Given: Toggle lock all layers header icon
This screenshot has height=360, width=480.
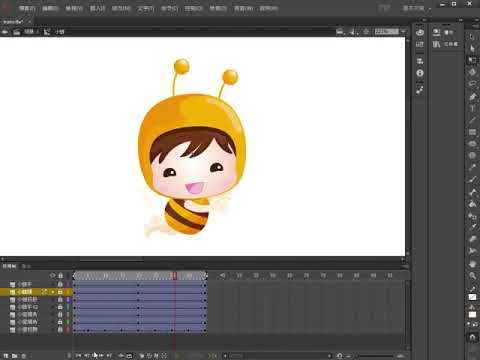Looking at the screenshot, I should (x=60, y=276).
